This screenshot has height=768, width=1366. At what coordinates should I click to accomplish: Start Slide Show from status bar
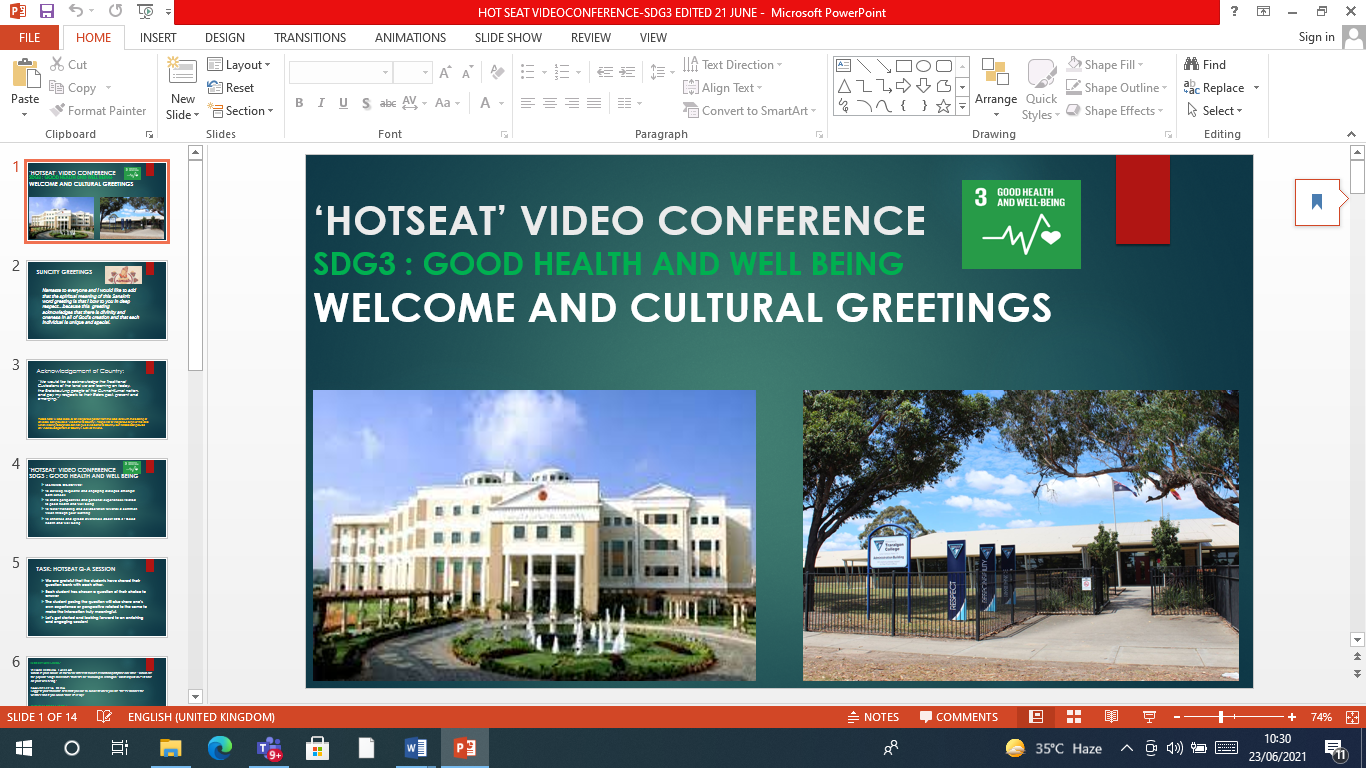1149,717
